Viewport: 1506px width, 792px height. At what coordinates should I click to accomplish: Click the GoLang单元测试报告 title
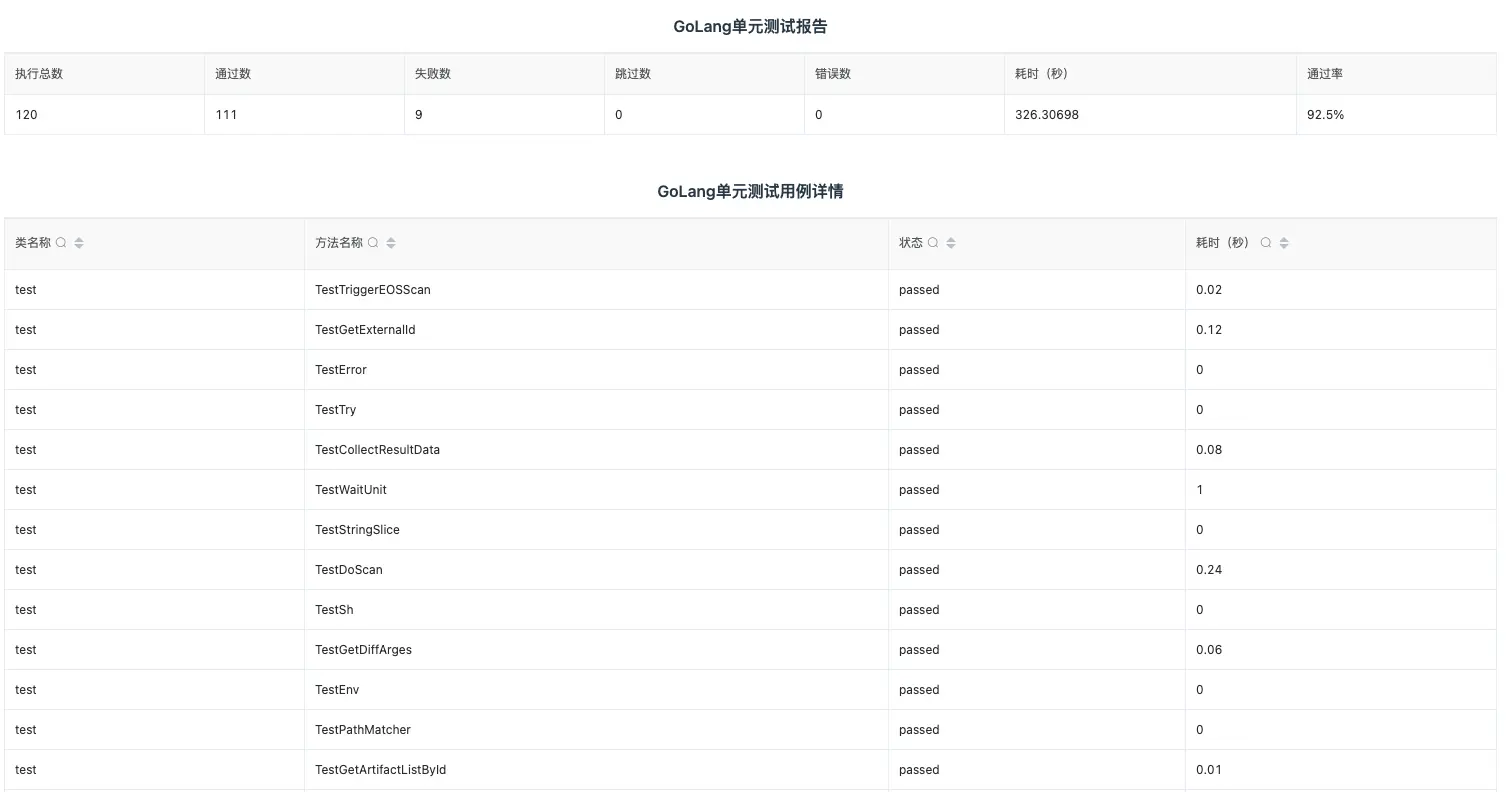click(750, 27)
